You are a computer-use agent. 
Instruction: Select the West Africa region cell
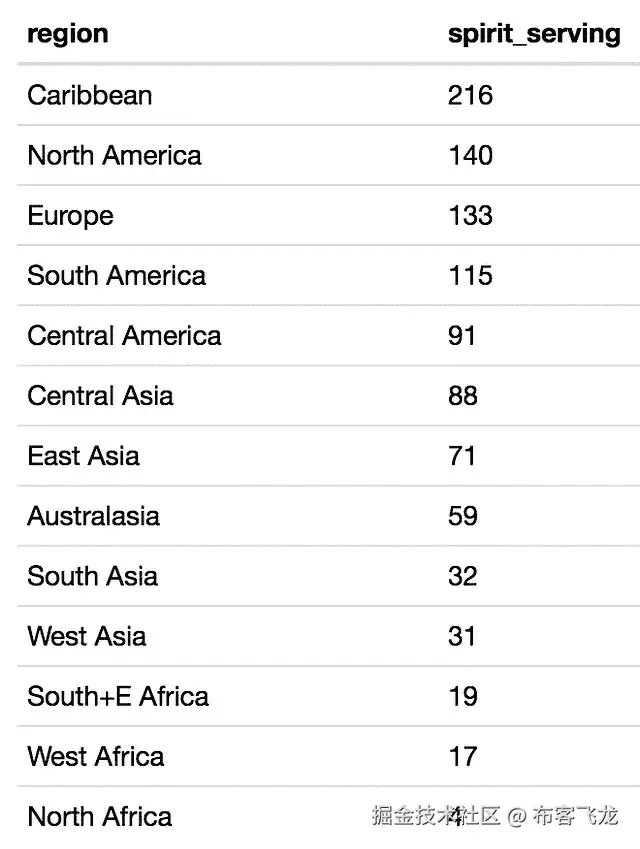click(96, 756)
